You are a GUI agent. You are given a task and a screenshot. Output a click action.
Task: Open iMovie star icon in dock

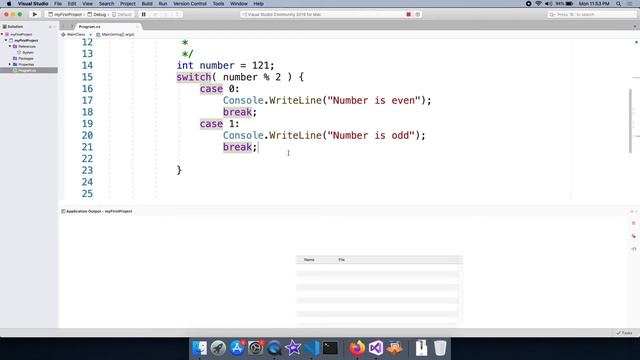pos(293,348)
